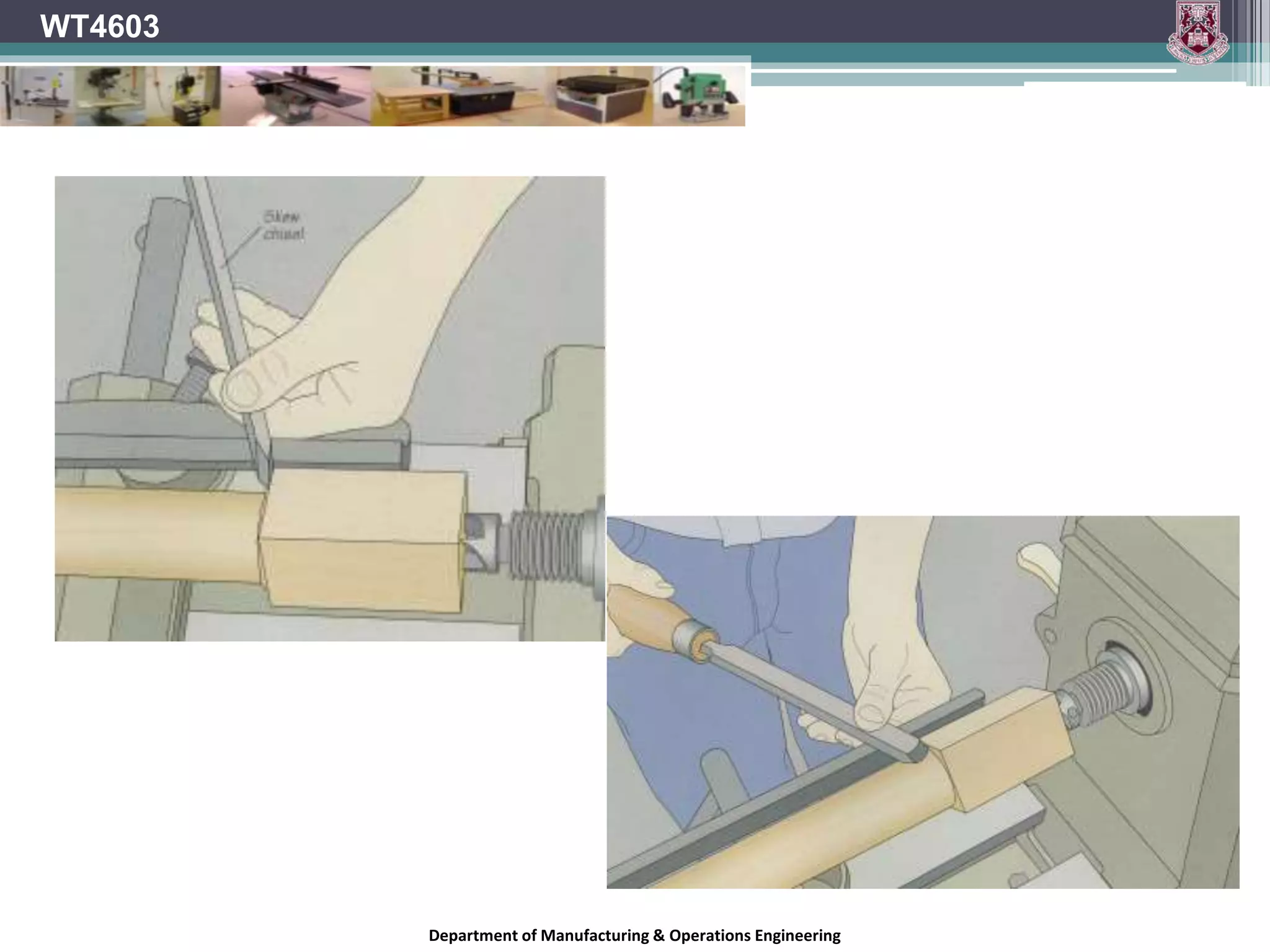Click the WT4603 slide title
This screenshot has width=1270, height=952.
coord(99,27)
